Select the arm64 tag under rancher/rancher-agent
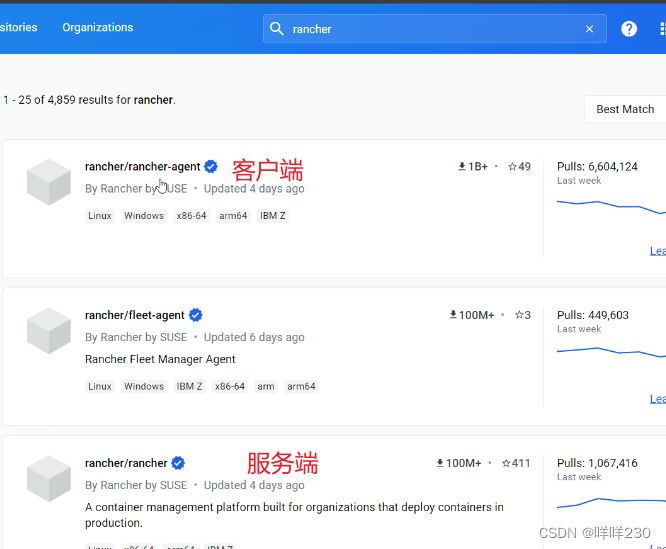Image resolution: width=666 pixels, height=549 pixels. (x=233, y=216)
